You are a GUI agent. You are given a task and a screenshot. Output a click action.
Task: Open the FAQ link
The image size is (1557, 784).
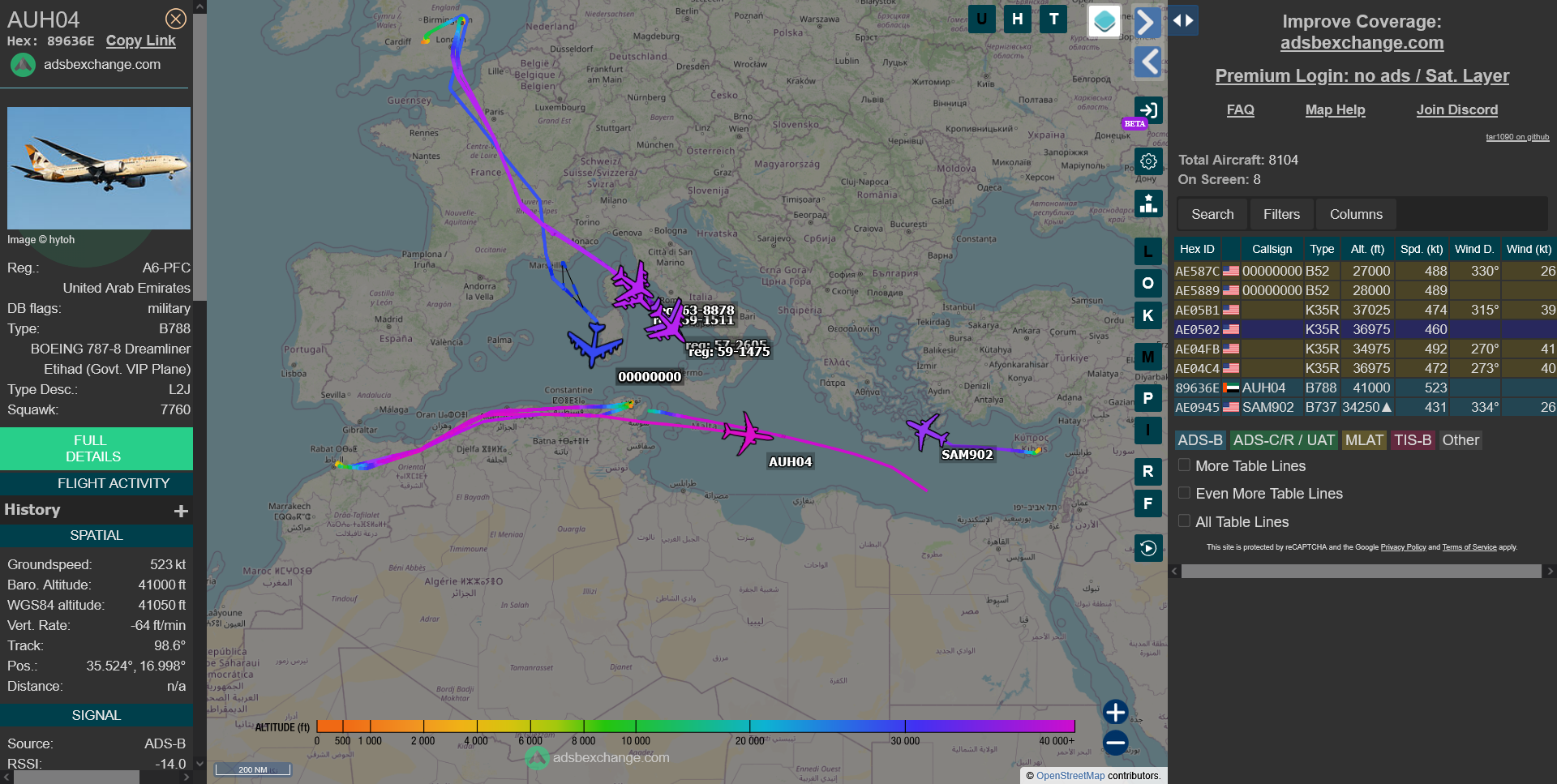tap(1240, 109)
